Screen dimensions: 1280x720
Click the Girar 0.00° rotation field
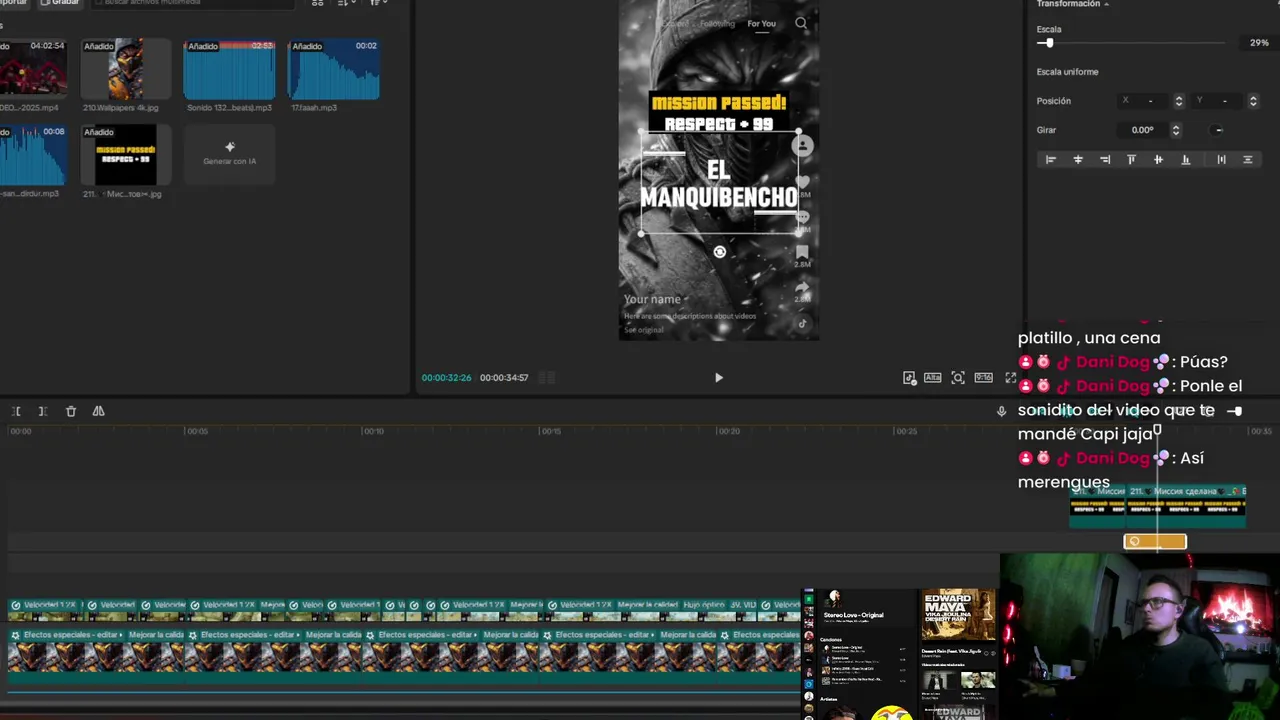[x=1142, y=130]
